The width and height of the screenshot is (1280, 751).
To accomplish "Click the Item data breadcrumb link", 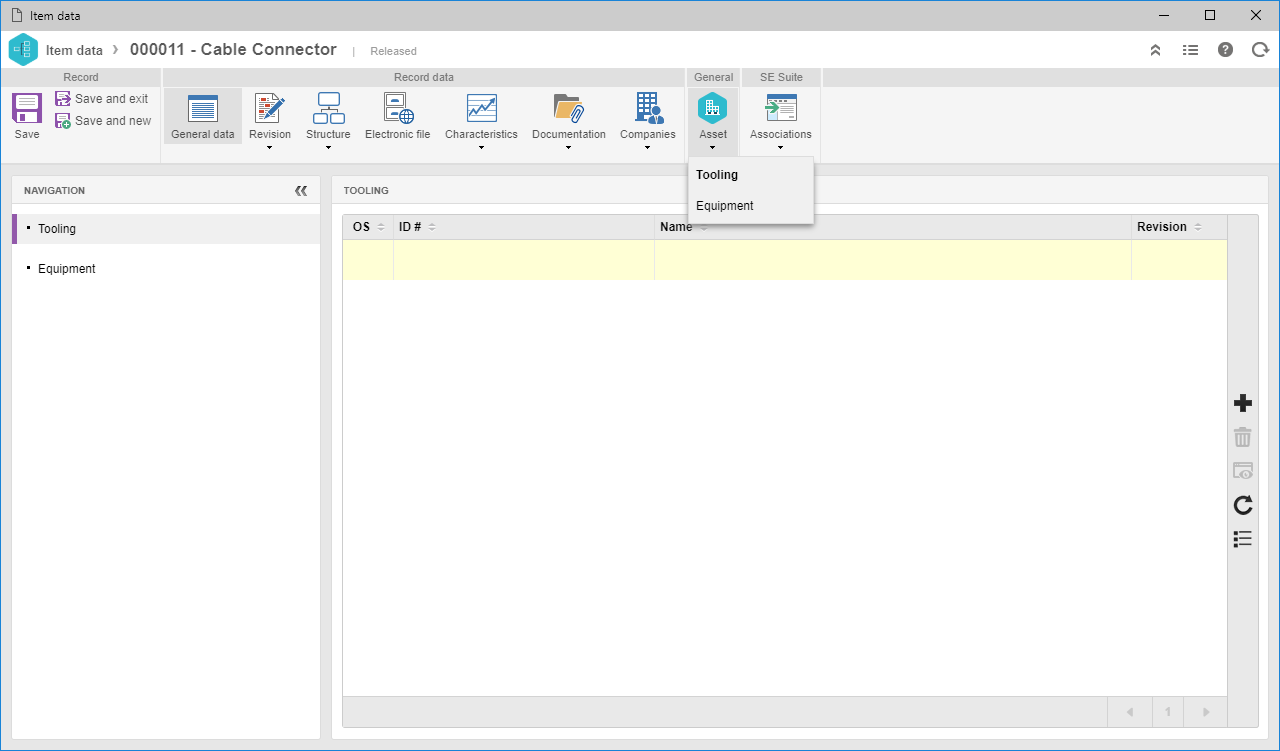I will [x=74, y=50].
